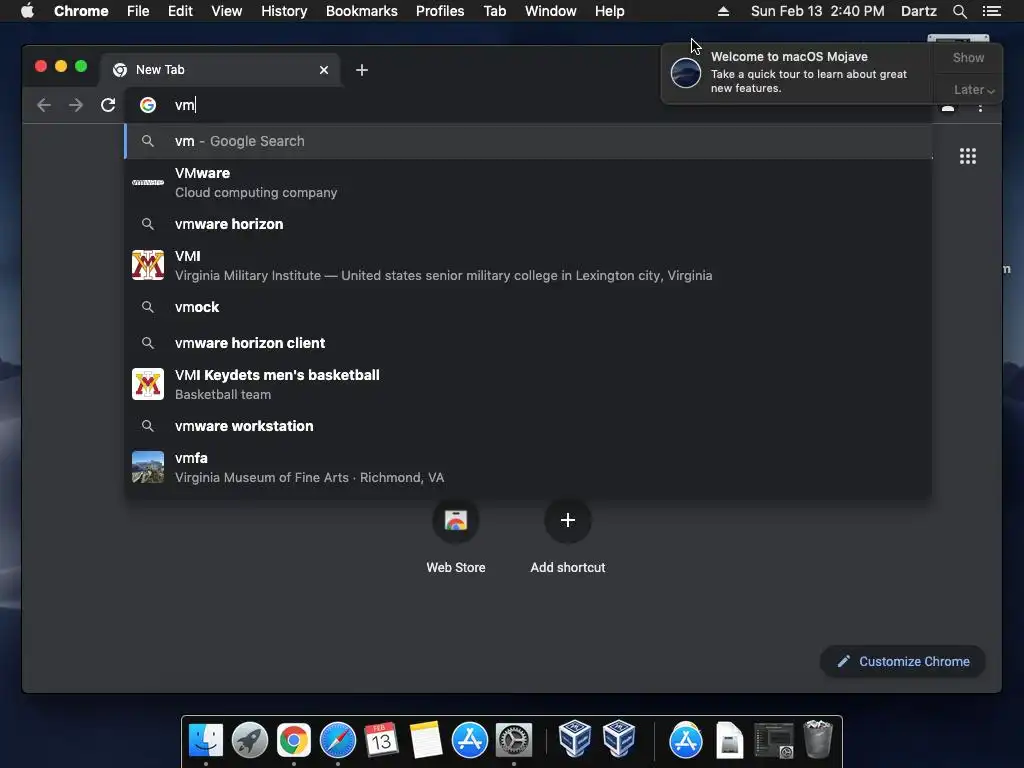Open Spotlight search in menu bar
1024x768 pixels.
pos(959,11)
